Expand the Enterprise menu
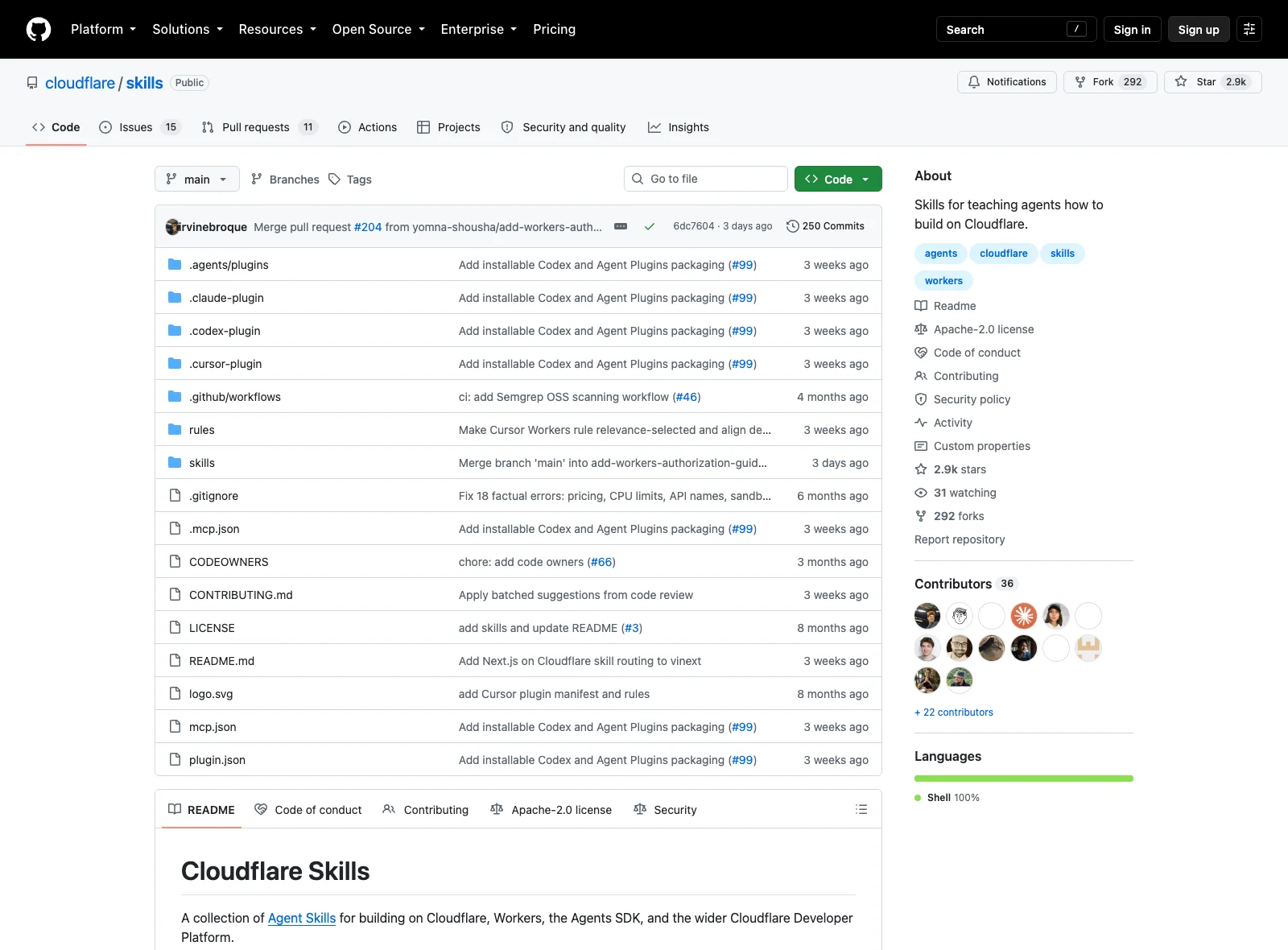This screenshot has width=1288, height=950. pyautogui.click(x=478, y=29)
